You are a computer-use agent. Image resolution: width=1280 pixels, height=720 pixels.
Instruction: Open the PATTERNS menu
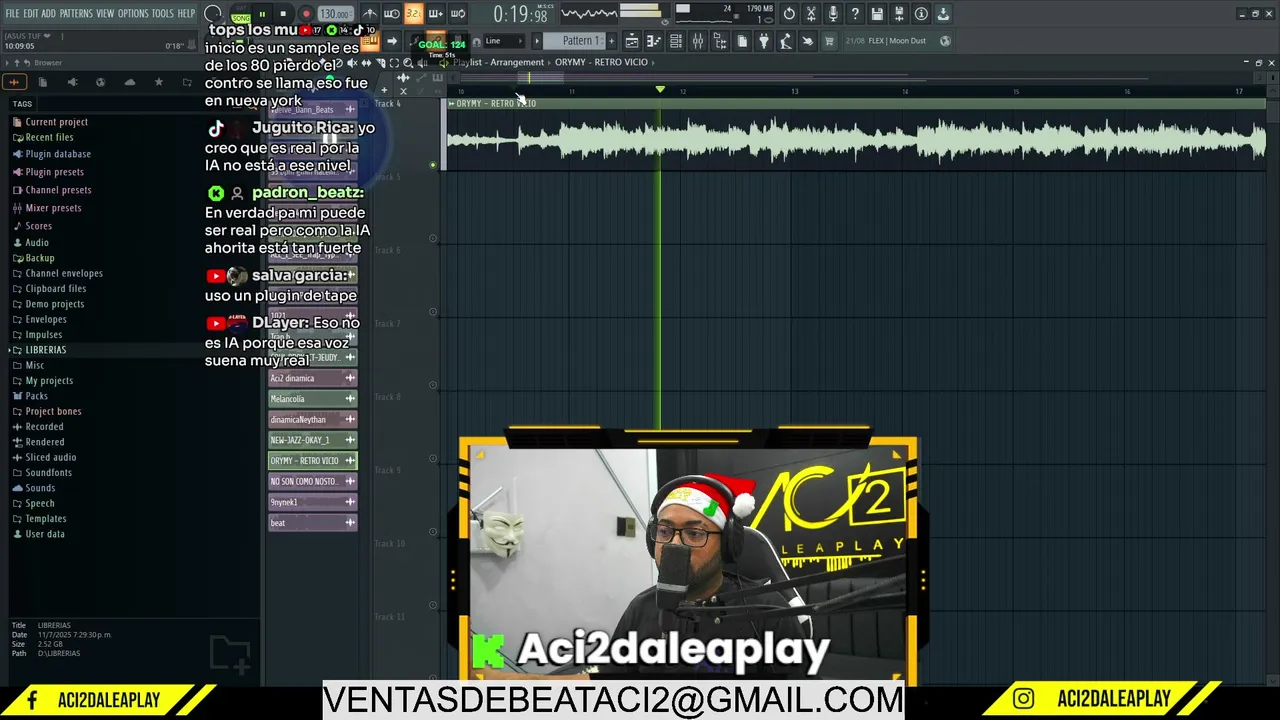(76, 13)
